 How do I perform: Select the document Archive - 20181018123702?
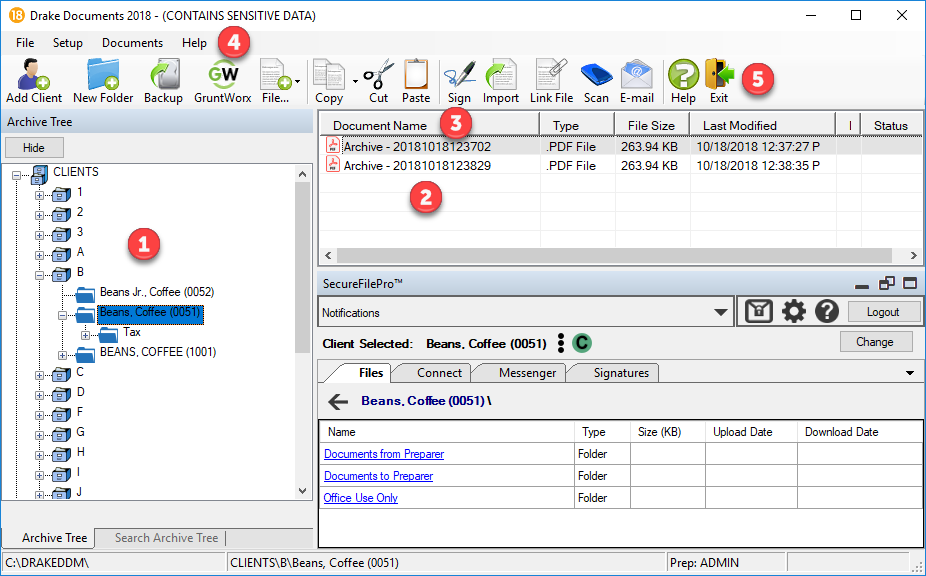tap(417, 147)
